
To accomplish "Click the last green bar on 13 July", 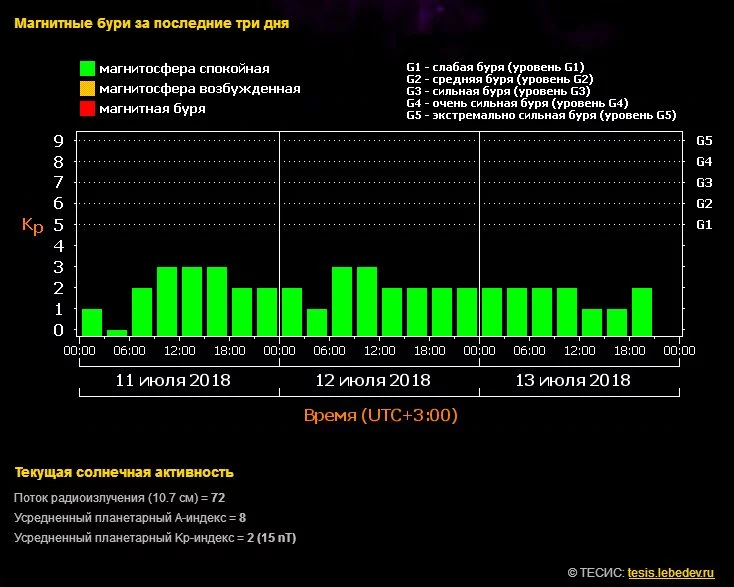I will (642, 311).
